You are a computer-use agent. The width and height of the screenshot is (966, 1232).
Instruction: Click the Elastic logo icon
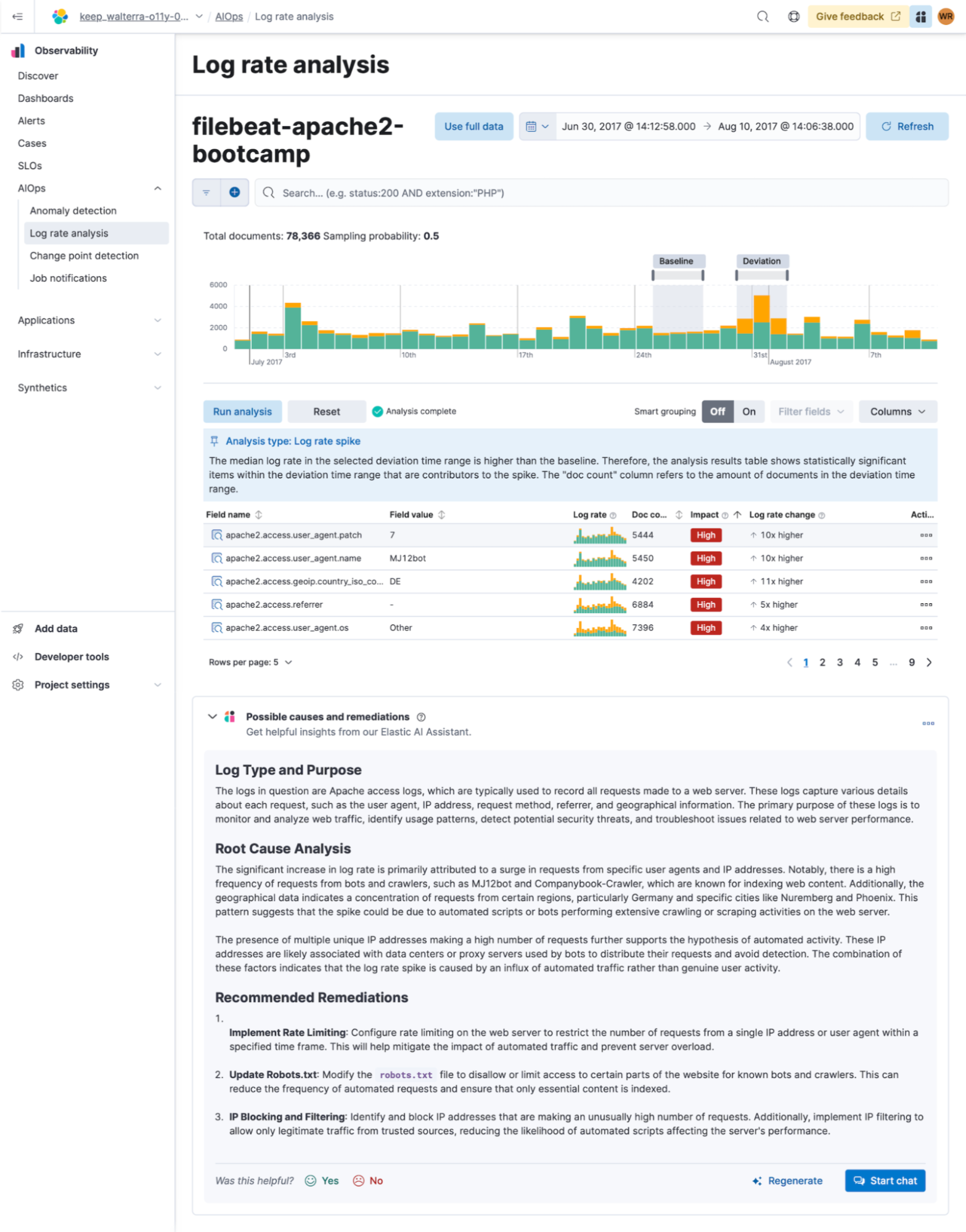pyautogui.click(x=60, y=17)
